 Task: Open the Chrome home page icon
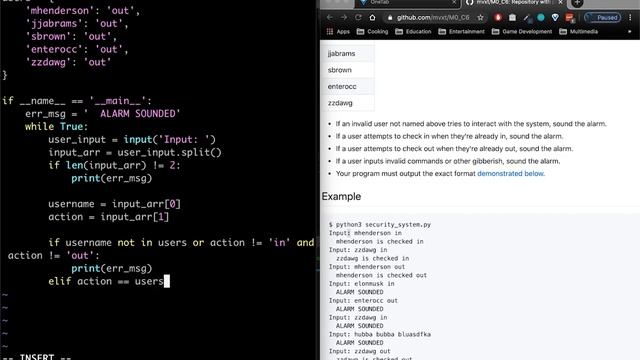click(372, 18)
